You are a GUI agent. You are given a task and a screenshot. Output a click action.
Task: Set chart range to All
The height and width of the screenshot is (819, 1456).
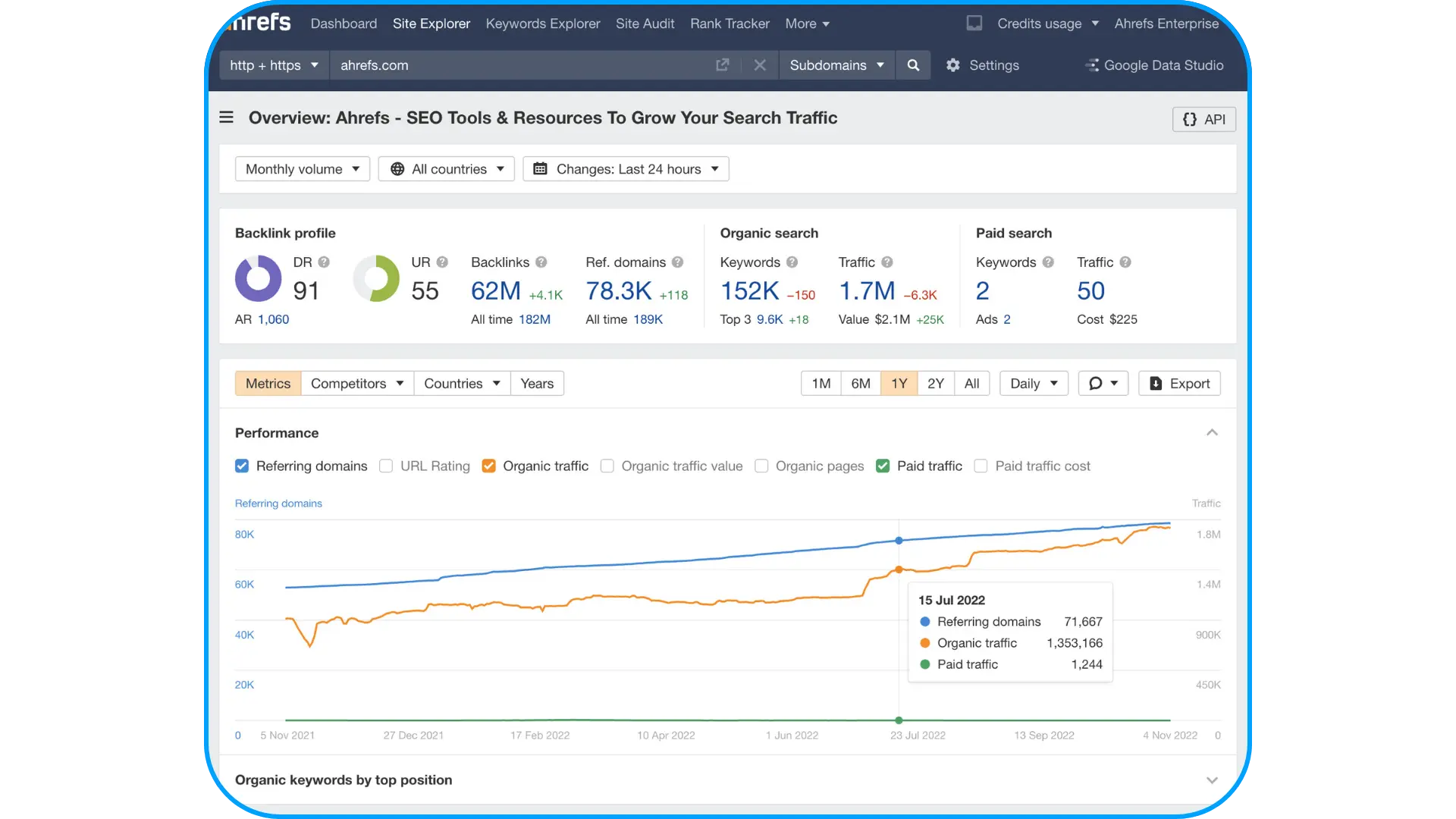(971, 384)
